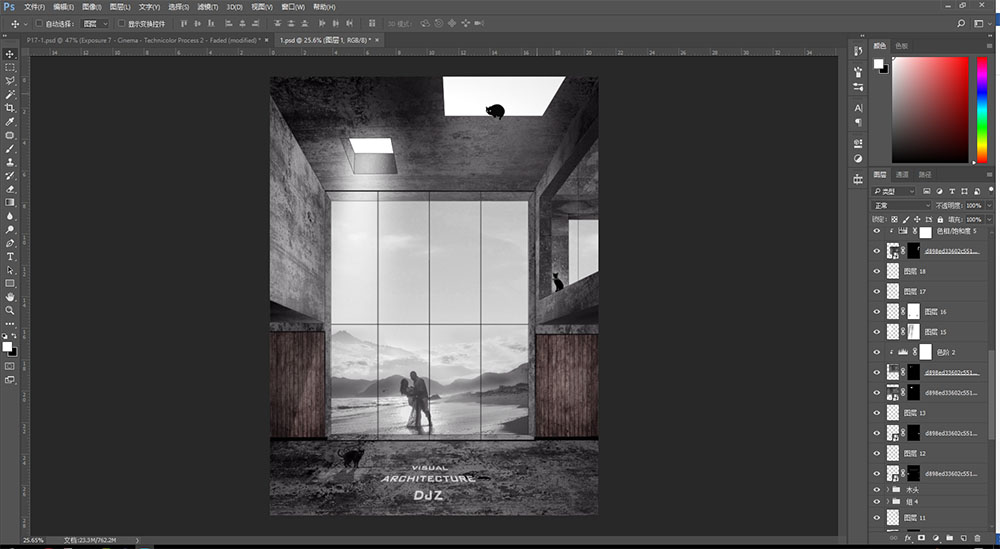Image resolution: width=1000 pixels, height=549 pixels.
Task: Hide layer 图层 18
Action: [x=877, y=271]
